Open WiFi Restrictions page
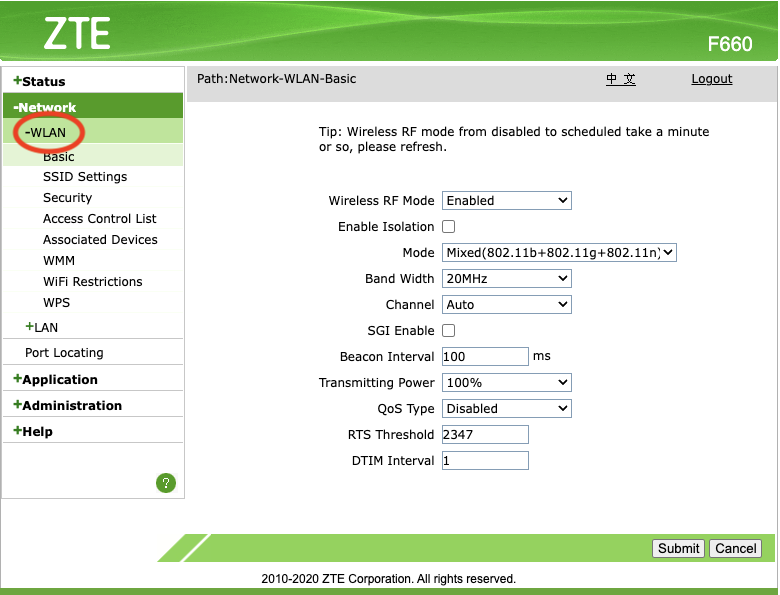780x595 pixels. pyautogui.click(x=93, y=282)
